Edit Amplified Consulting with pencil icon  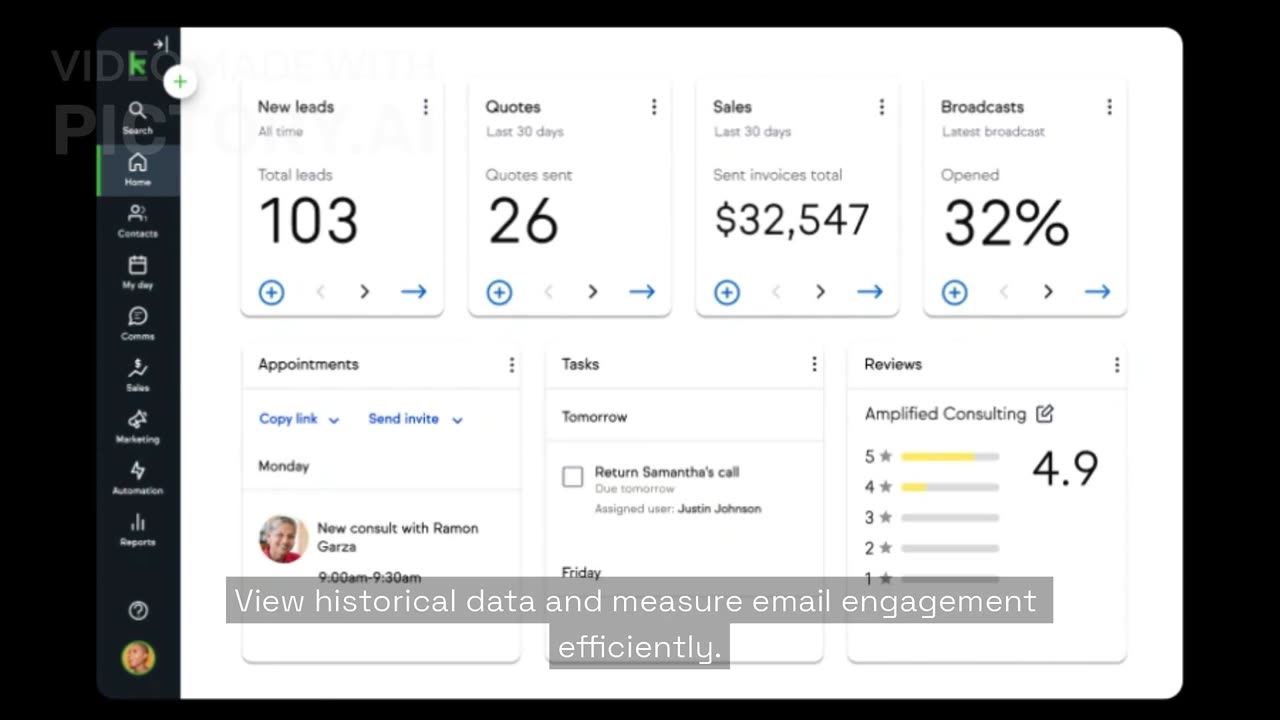pos(1045,413)
